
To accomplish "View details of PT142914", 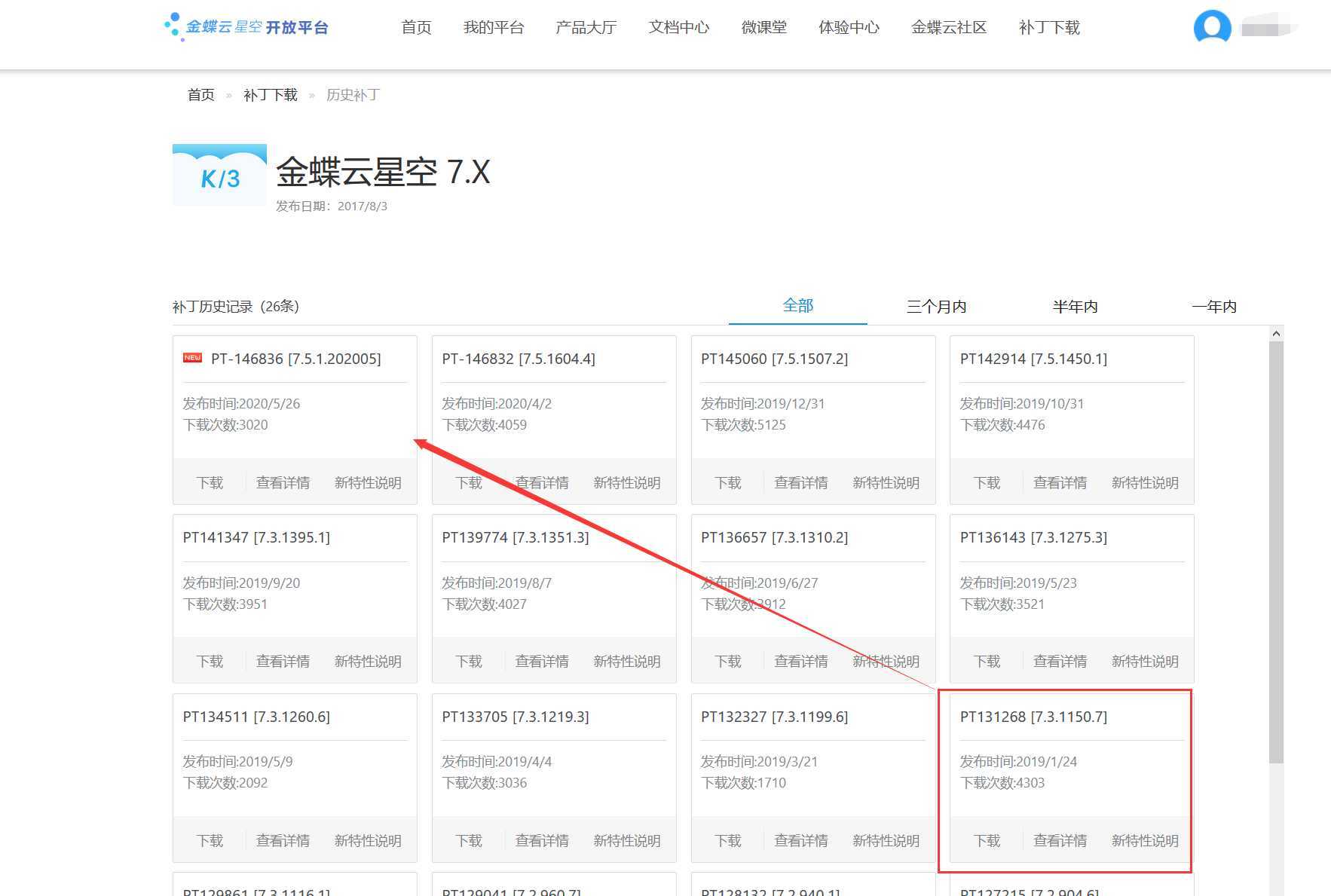I will tap(1060, 483).
